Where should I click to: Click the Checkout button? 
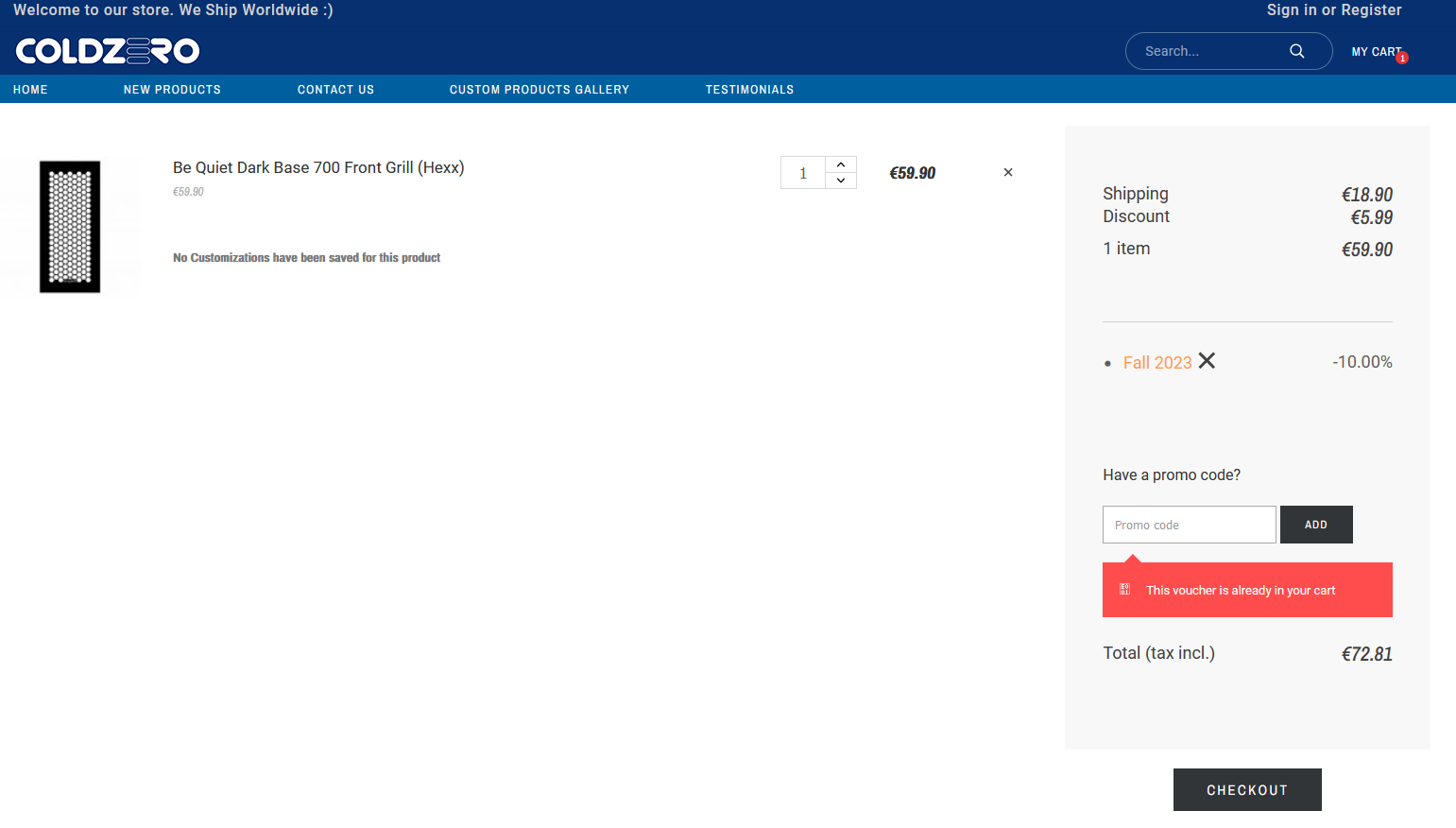coord(1247,790)
